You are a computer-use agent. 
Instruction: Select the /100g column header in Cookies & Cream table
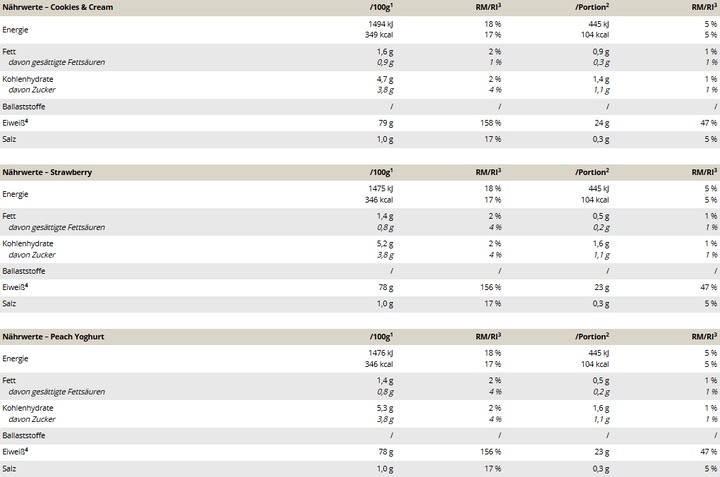381,7
